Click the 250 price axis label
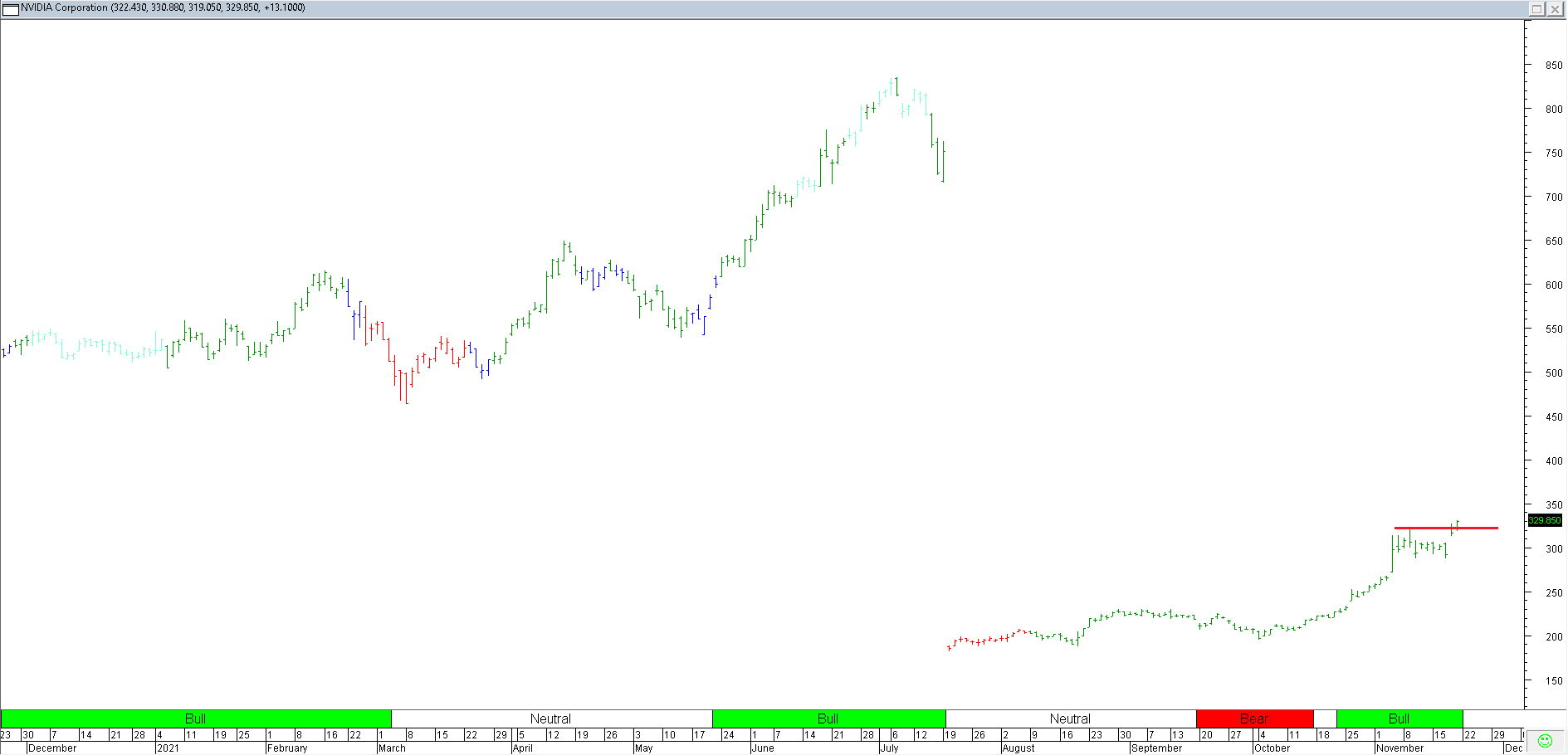 (1553, 593)
